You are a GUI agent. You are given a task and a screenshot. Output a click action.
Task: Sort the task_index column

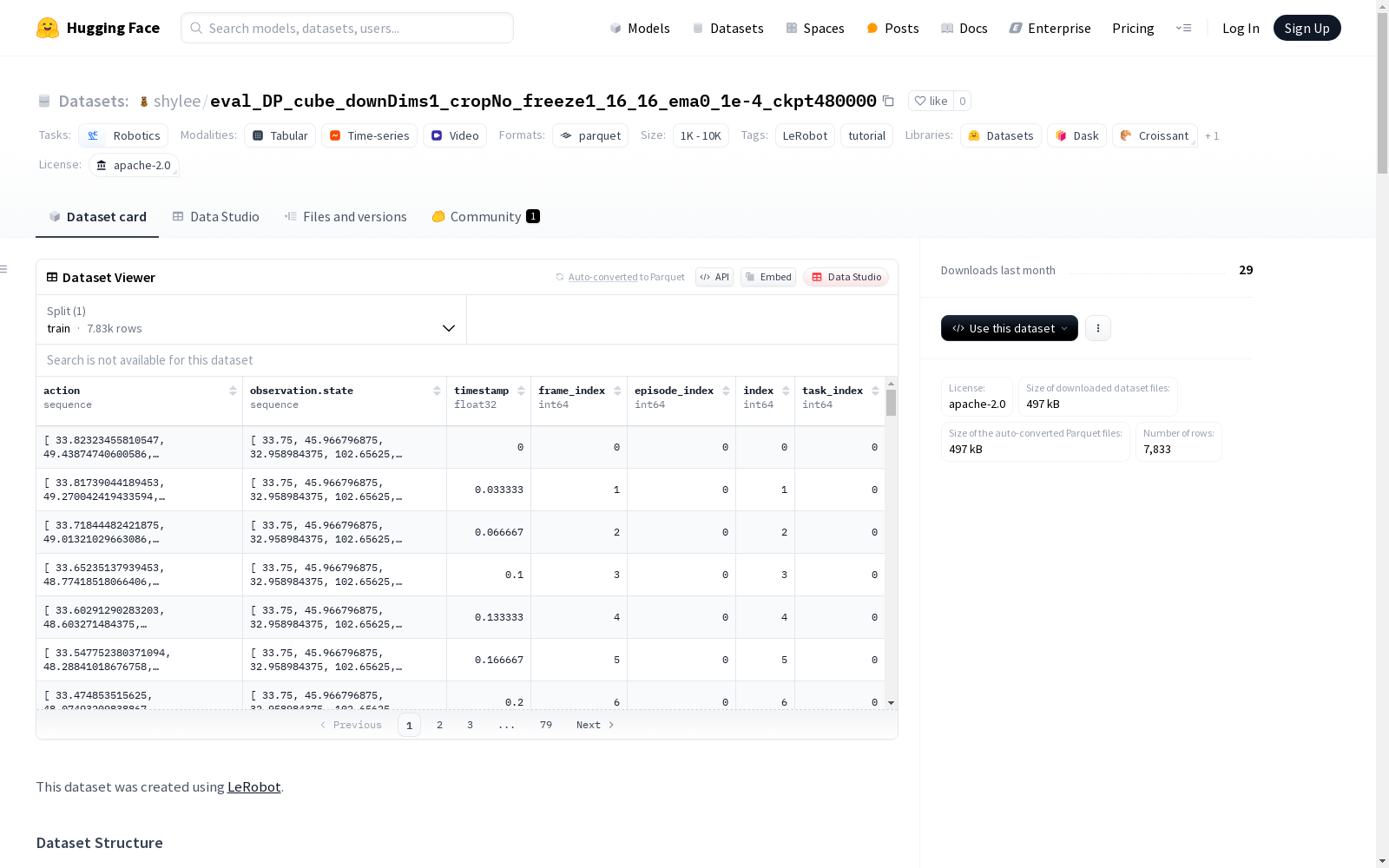click(875, 391)
